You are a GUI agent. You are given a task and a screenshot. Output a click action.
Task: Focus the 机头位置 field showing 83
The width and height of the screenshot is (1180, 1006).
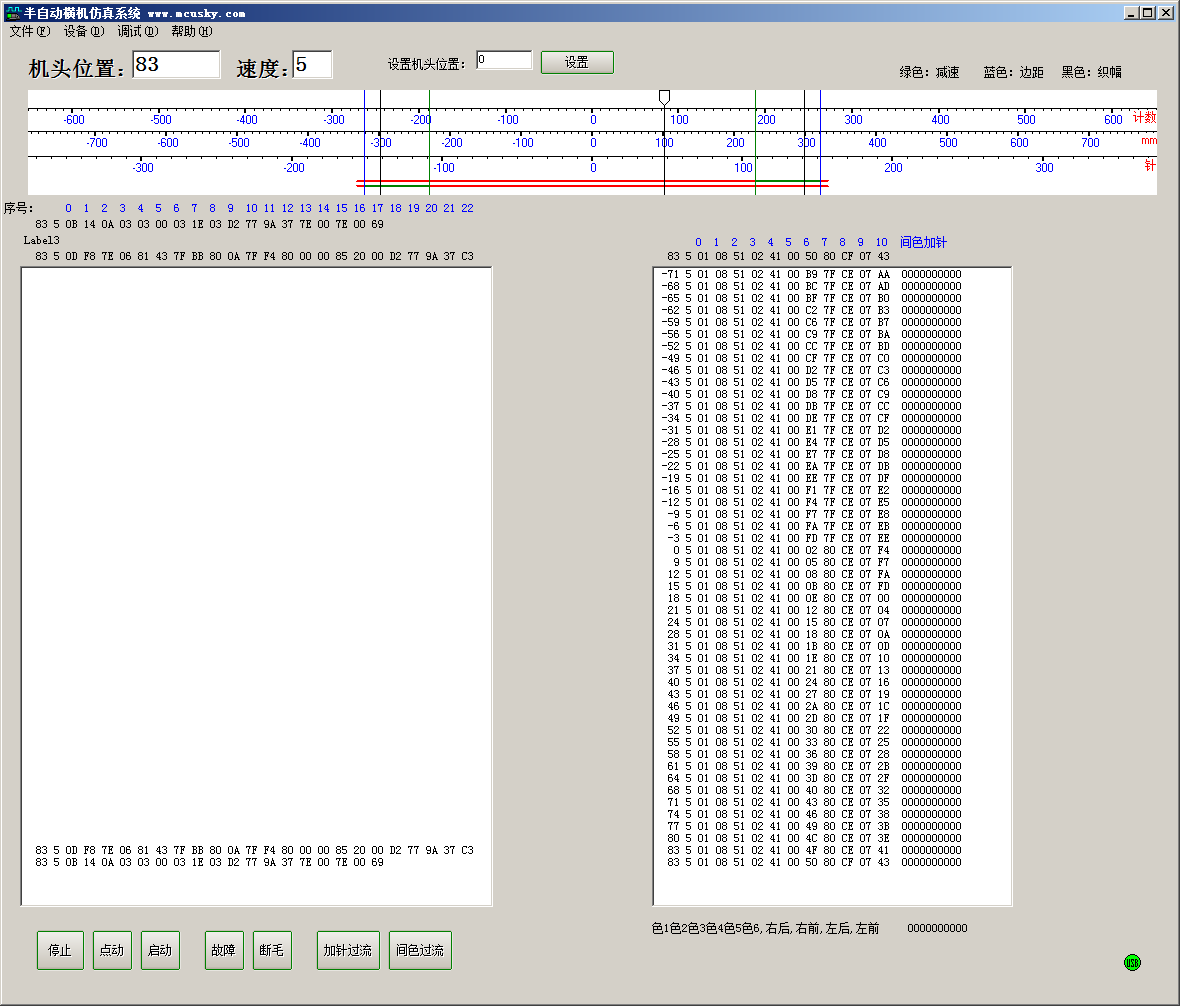(176, 65)
